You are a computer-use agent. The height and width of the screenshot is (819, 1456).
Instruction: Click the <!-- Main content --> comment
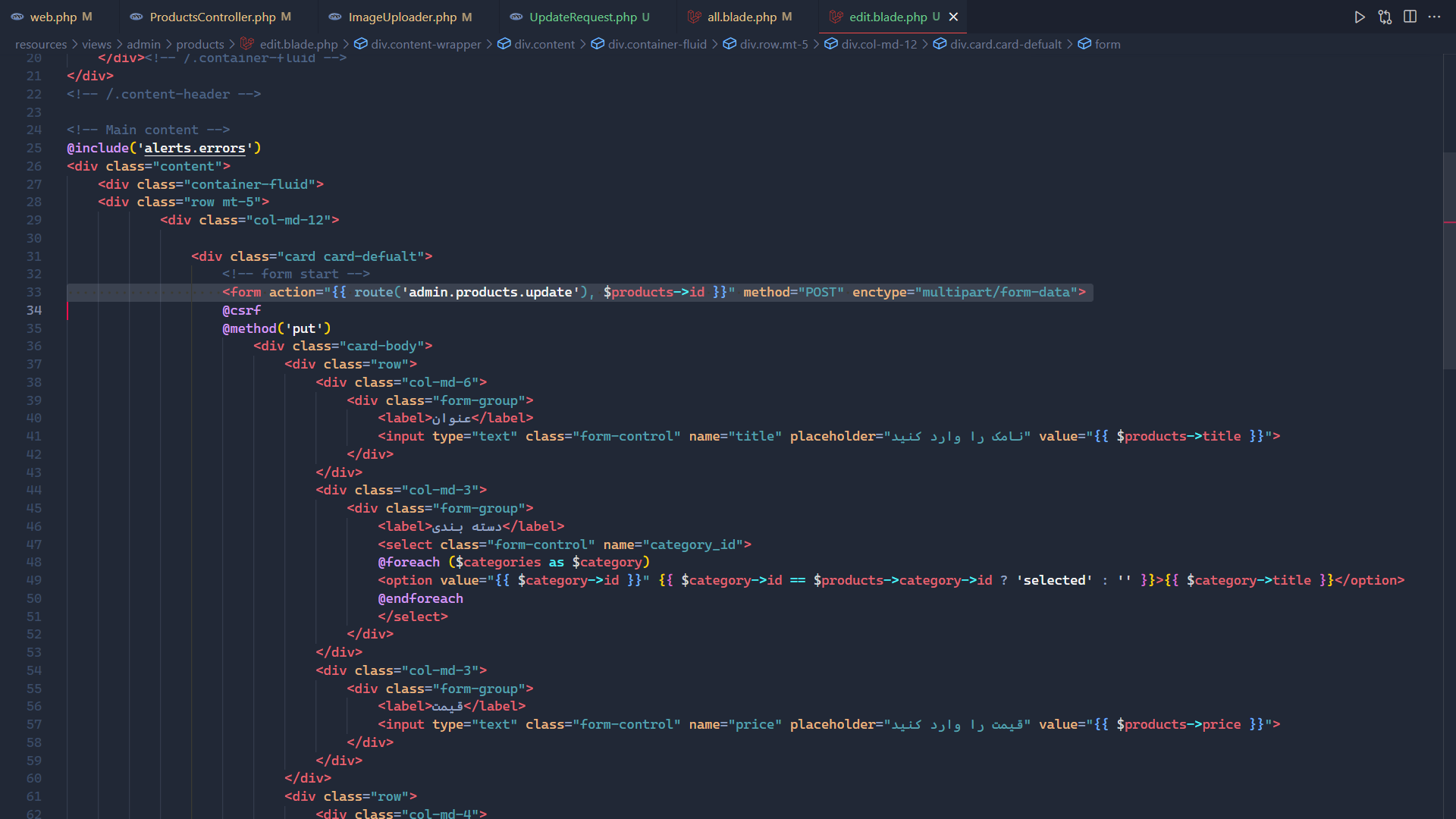[148, 130]
